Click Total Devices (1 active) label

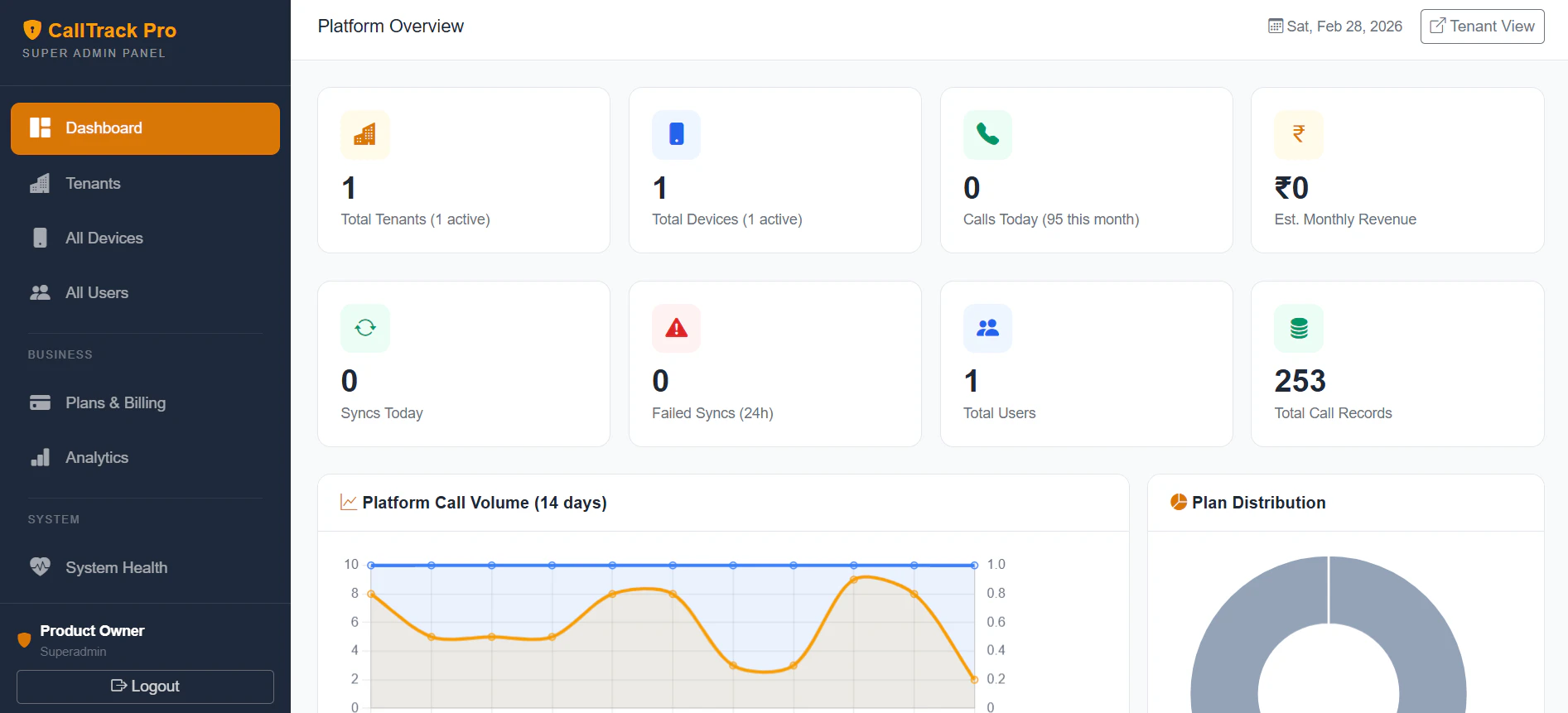pyautogui.click(x=726, y=219)
